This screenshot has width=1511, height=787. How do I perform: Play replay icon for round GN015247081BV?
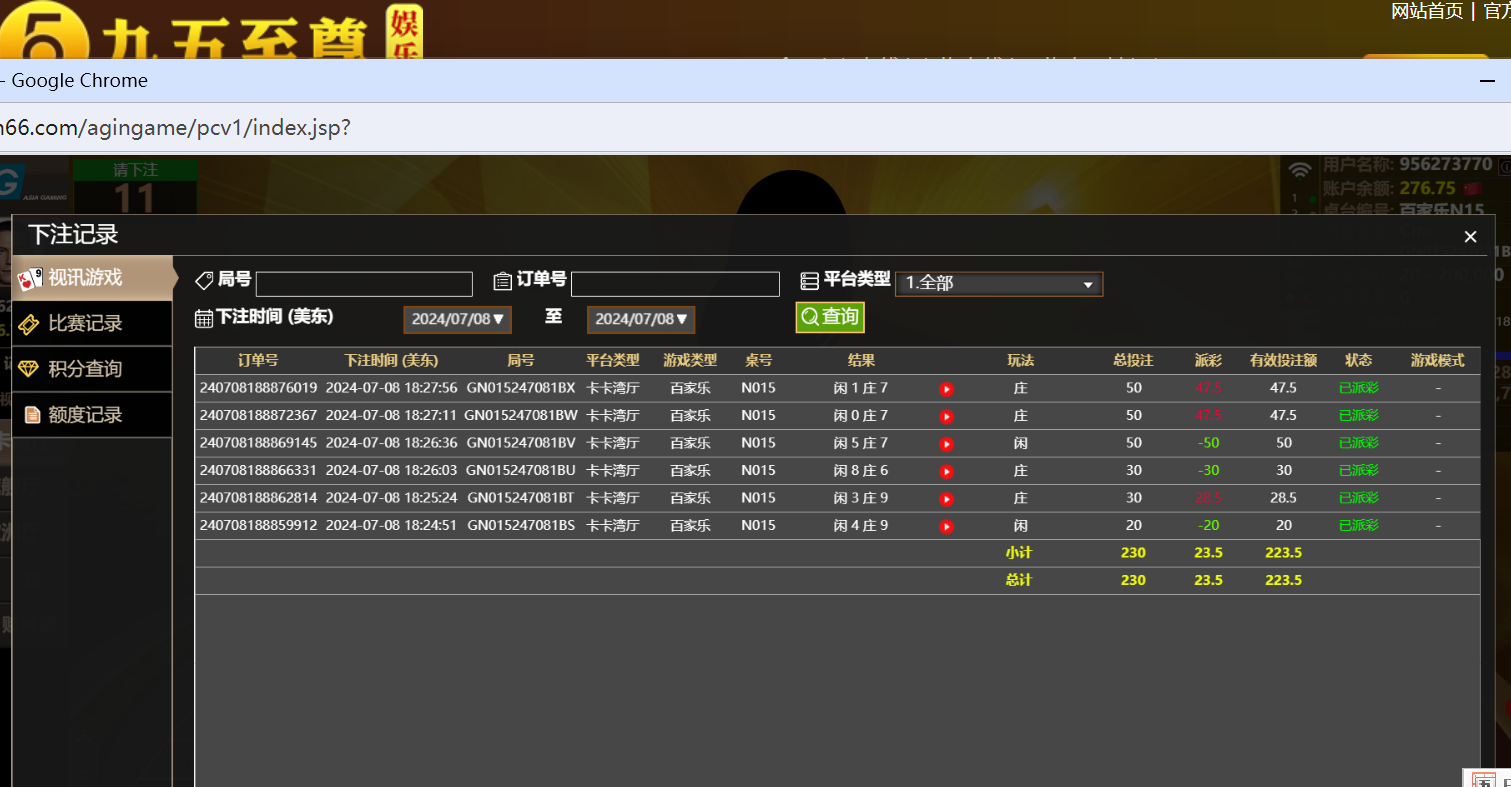946,444
